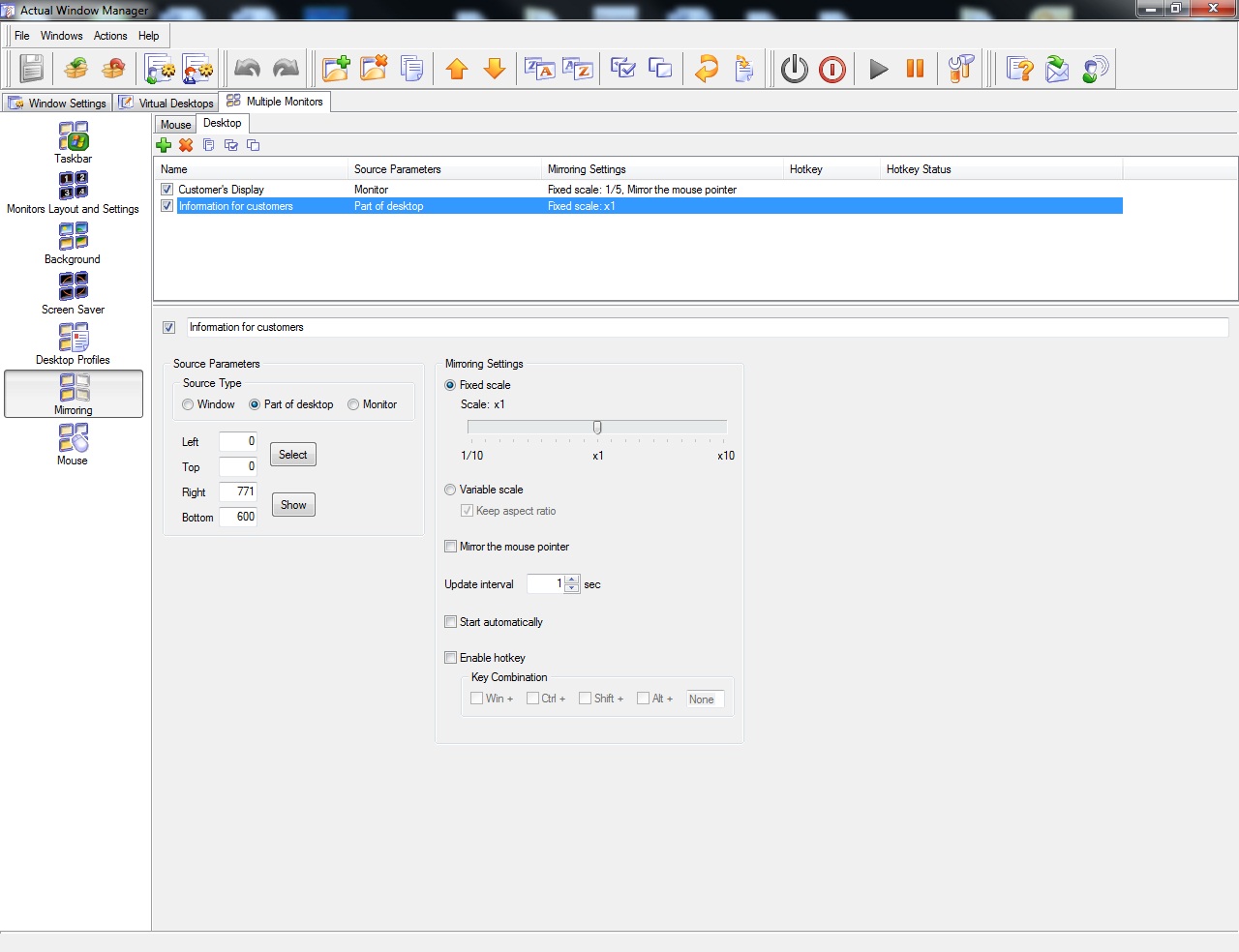Click the red delete X icon above list
Image resolution: width=1239 pixels, height=952 pixels.
coord(186,145)
